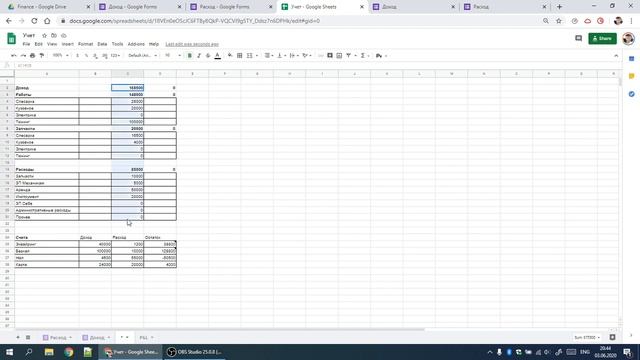
Task: Open the Format menu
Action: (85, 44)
